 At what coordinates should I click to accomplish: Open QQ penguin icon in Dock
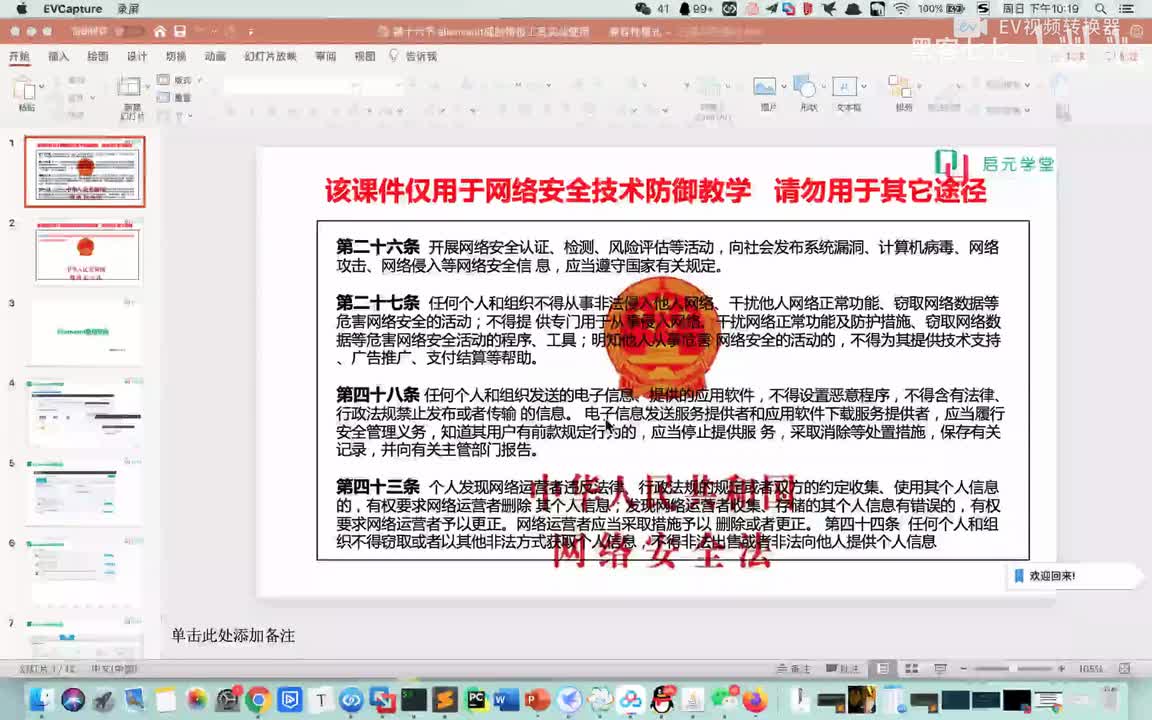(662, 699)
